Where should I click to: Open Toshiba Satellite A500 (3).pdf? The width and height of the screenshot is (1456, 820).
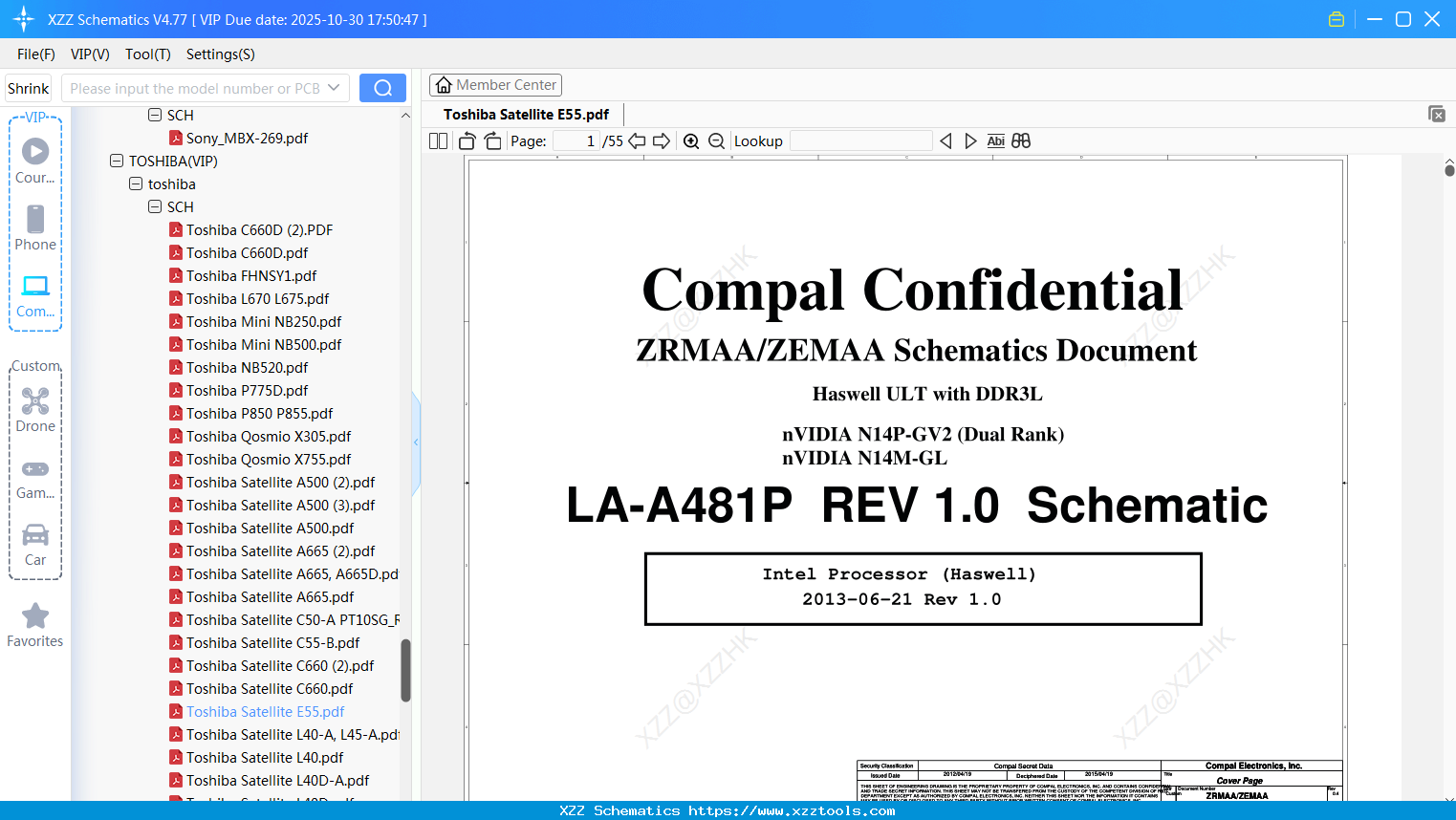pos(272,506)
